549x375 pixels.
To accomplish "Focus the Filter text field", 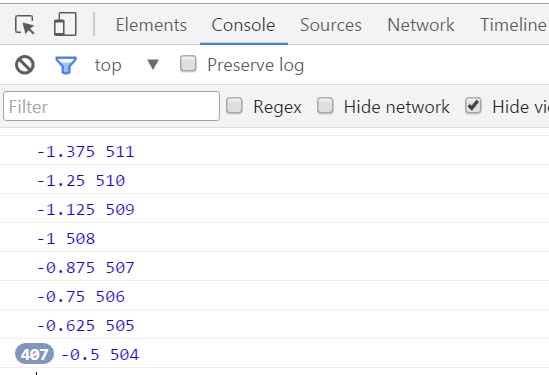I will pyautogui.click(x=111, y=106).
